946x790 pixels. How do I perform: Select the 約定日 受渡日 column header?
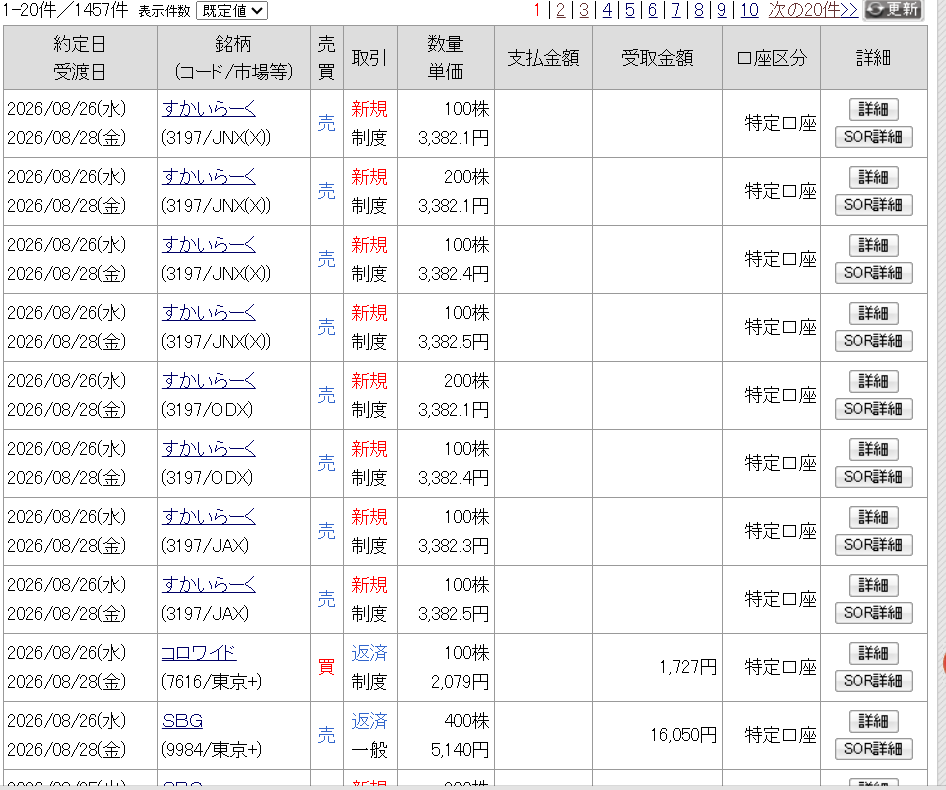click(80, 58)
